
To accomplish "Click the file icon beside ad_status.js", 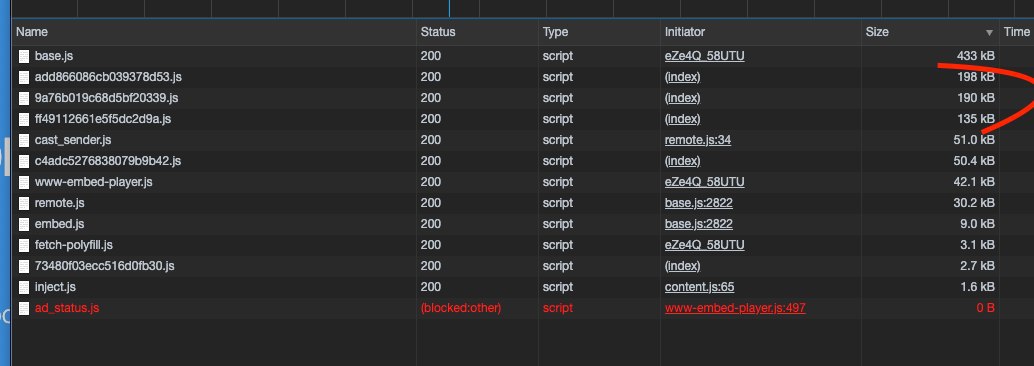I will pos(24,309).
